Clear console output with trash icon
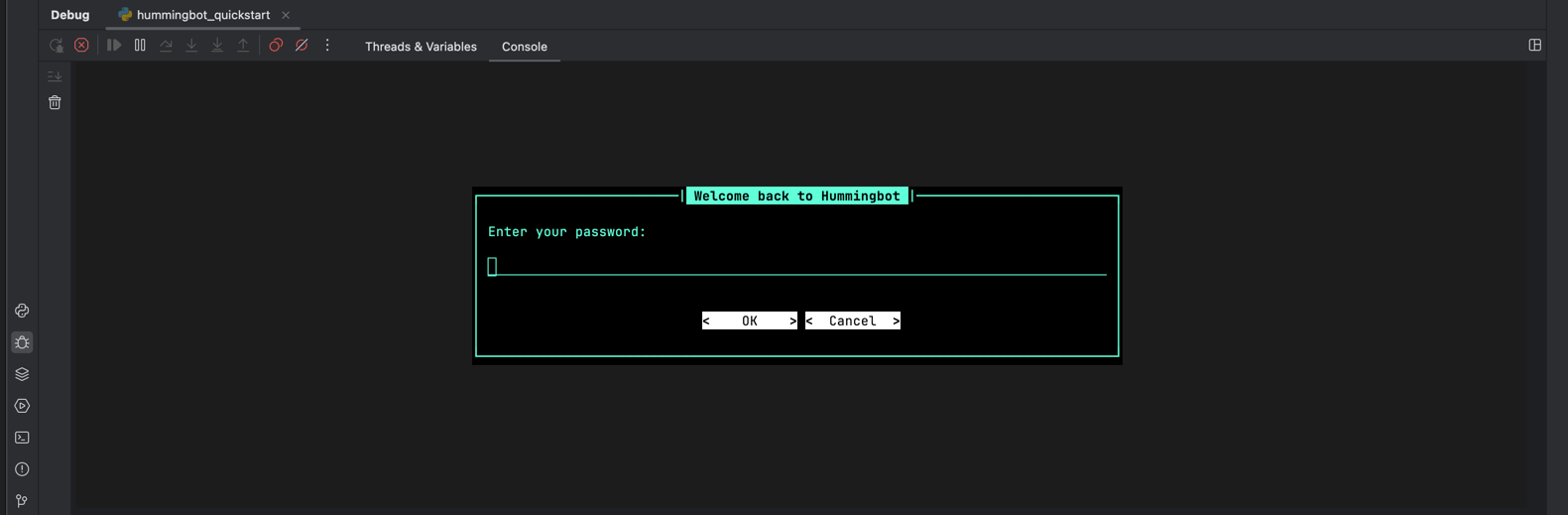 [x=55, y=102]
